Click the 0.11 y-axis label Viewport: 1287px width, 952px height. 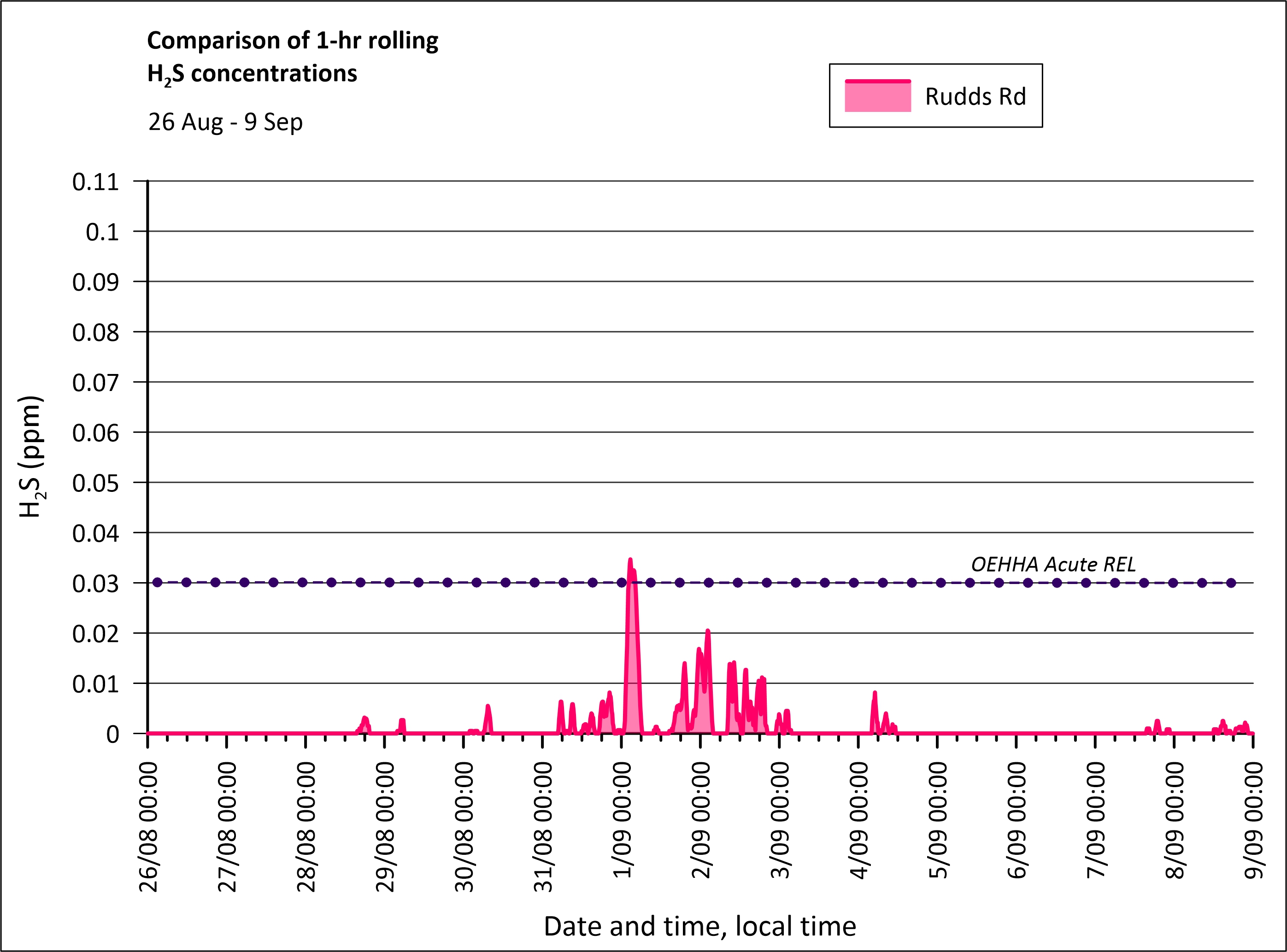tap(95, 182)
